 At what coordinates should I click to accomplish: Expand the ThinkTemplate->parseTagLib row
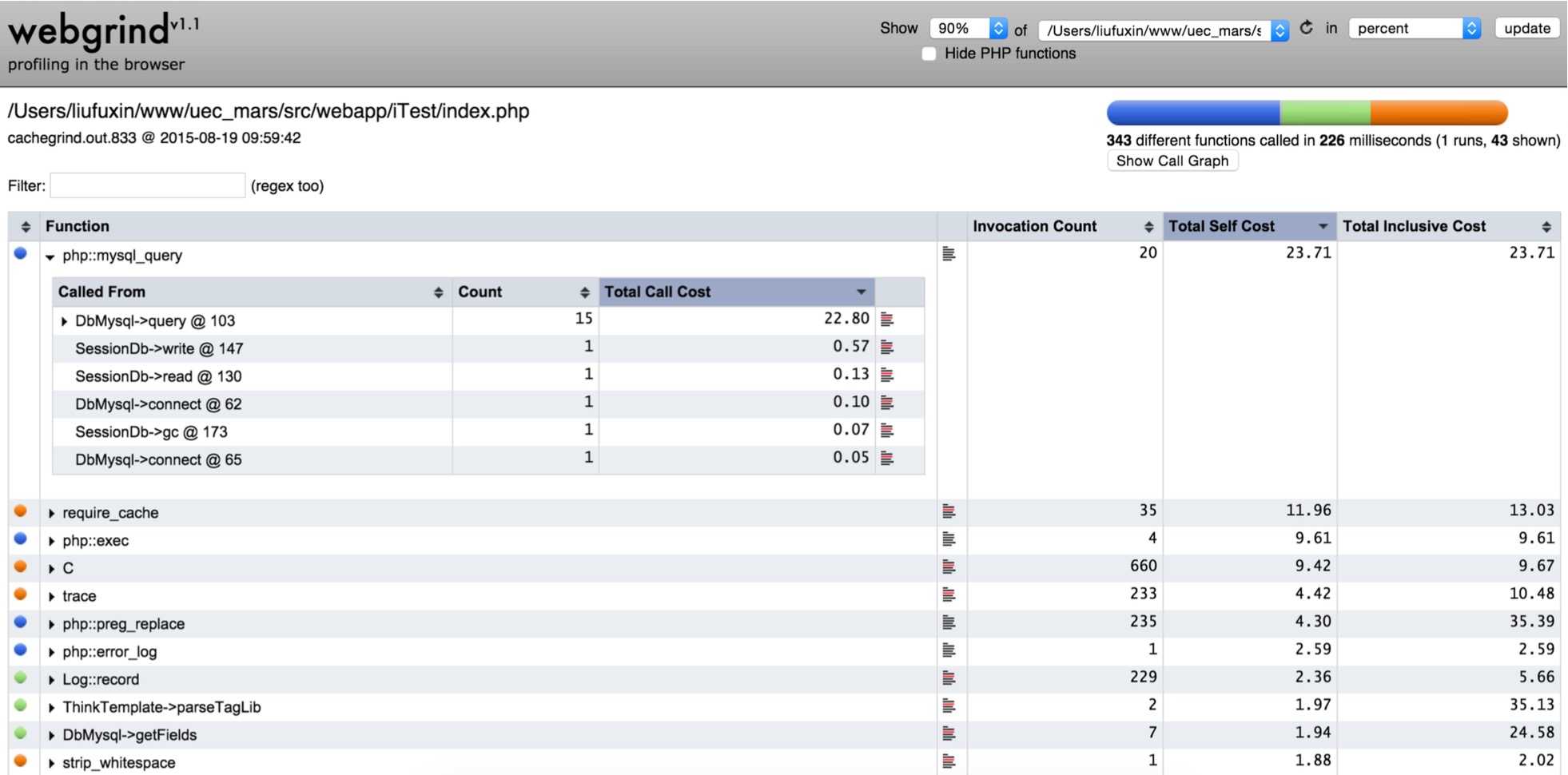(x=51, y=708)
